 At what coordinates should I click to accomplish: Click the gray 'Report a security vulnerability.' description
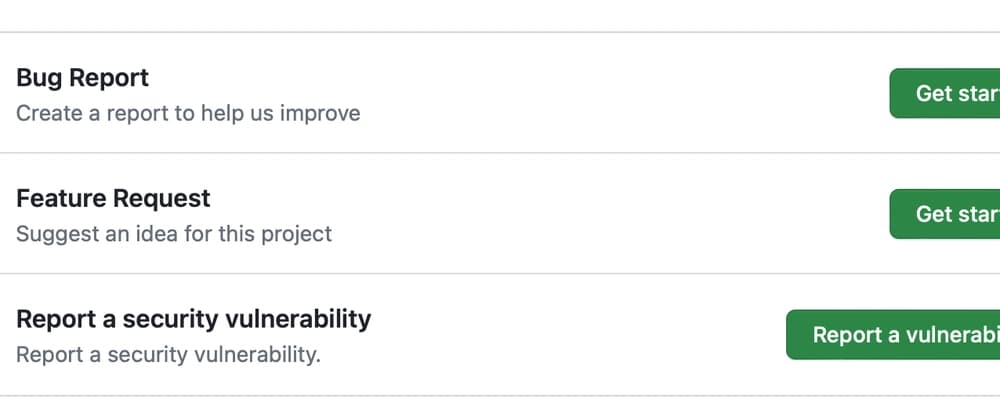coord(168,354)
